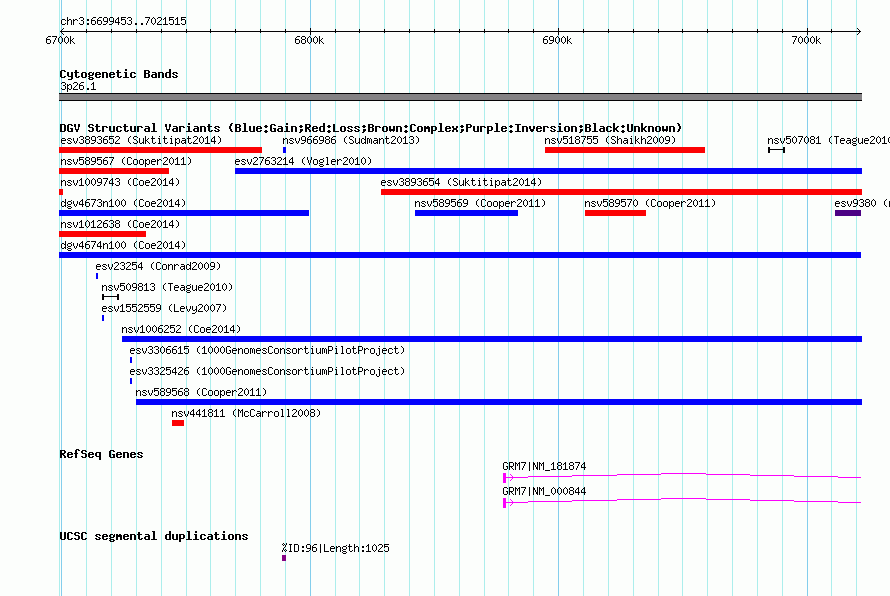890x596 pixels.
Task: Click the nsv589570 (Cooper2011) red bar
Action: [615, 213]
